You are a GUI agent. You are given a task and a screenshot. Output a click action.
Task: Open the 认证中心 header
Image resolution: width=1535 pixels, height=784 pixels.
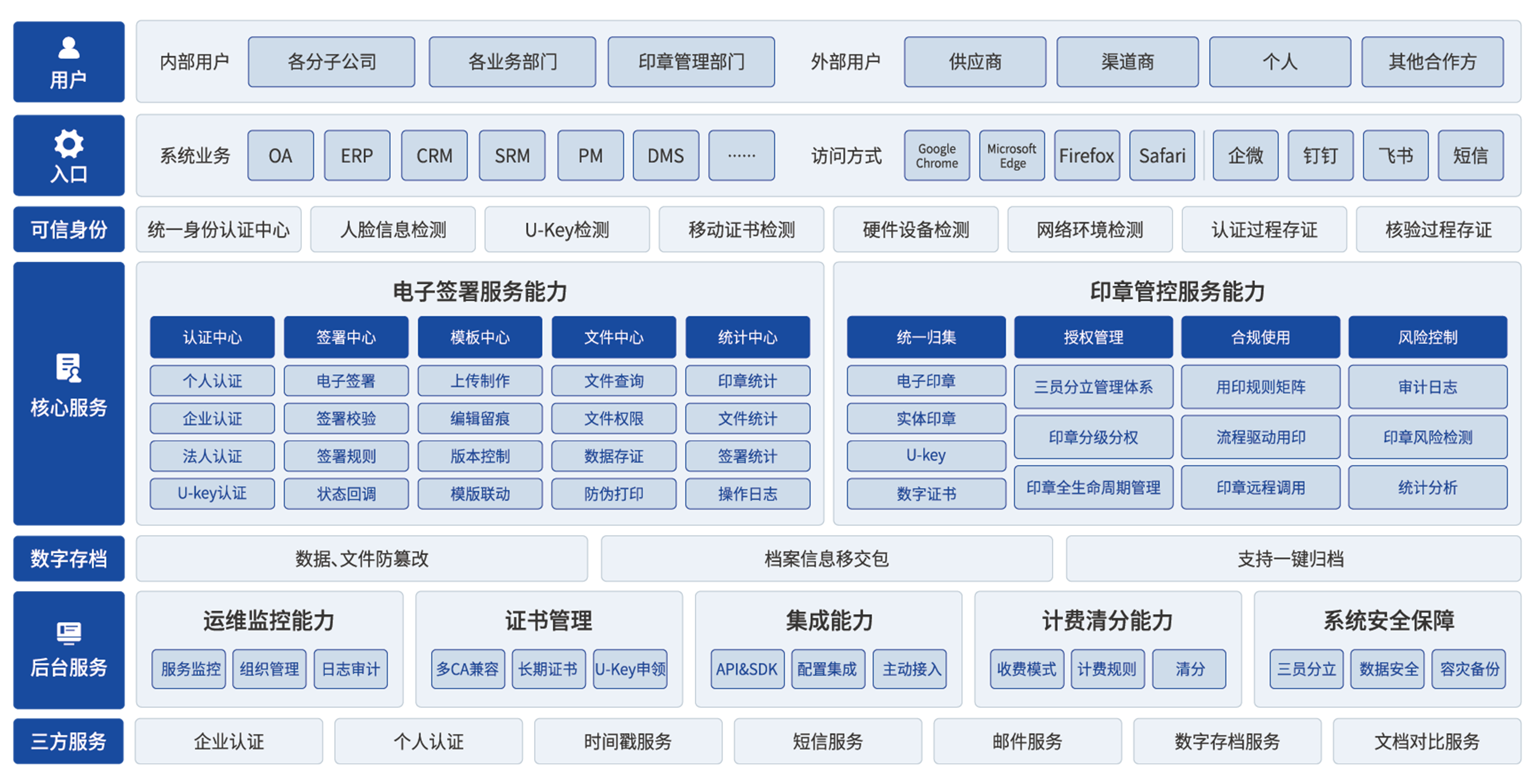tap(212, 337)
